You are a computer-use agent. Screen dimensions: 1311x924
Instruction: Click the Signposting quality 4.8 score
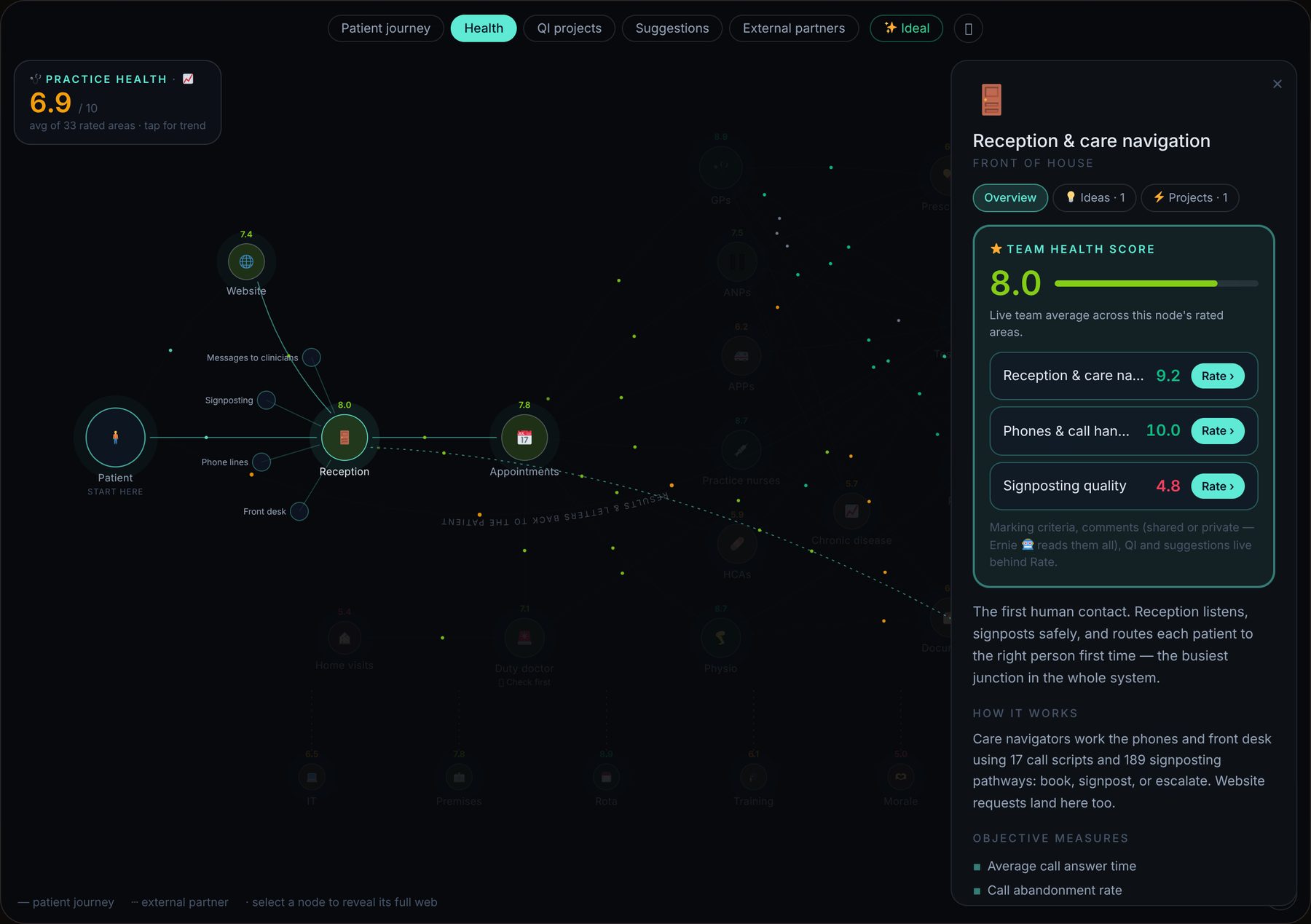click(x=1168, y=486)
